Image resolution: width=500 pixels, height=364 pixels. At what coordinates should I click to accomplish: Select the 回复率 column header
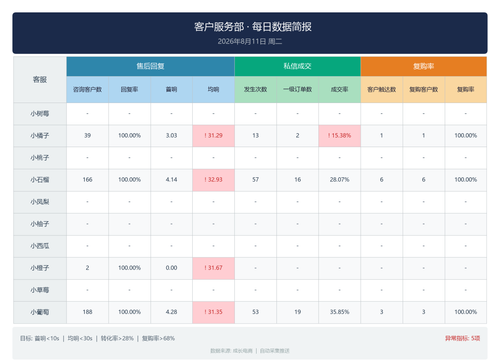tap(129, 89)
